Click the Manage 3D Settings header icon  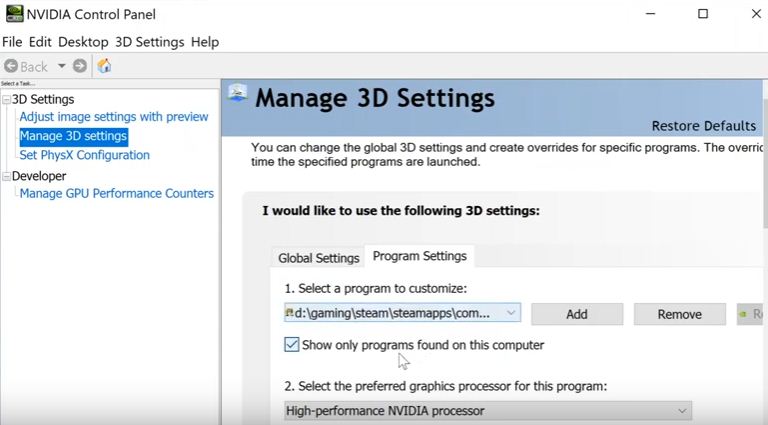point(238,94)
